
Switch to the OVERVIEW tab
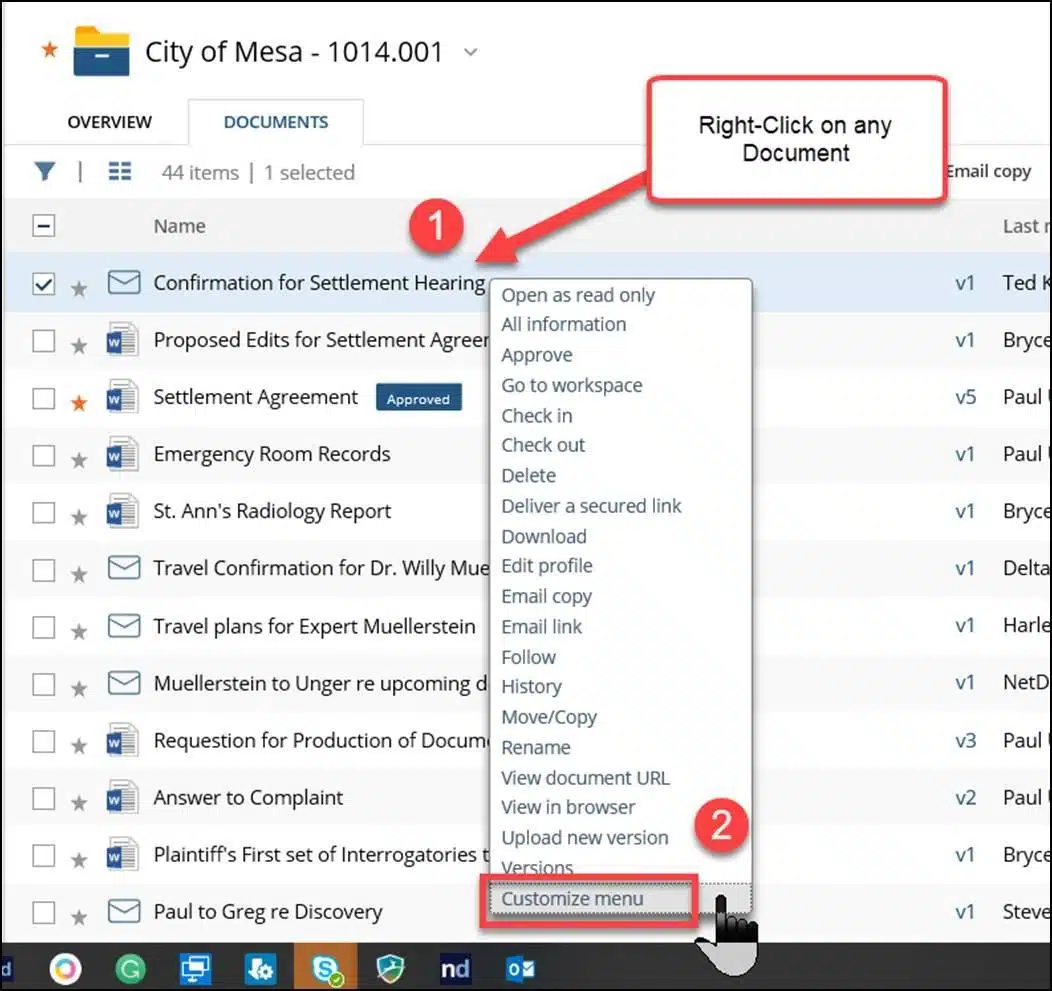[x=109, y=122]
